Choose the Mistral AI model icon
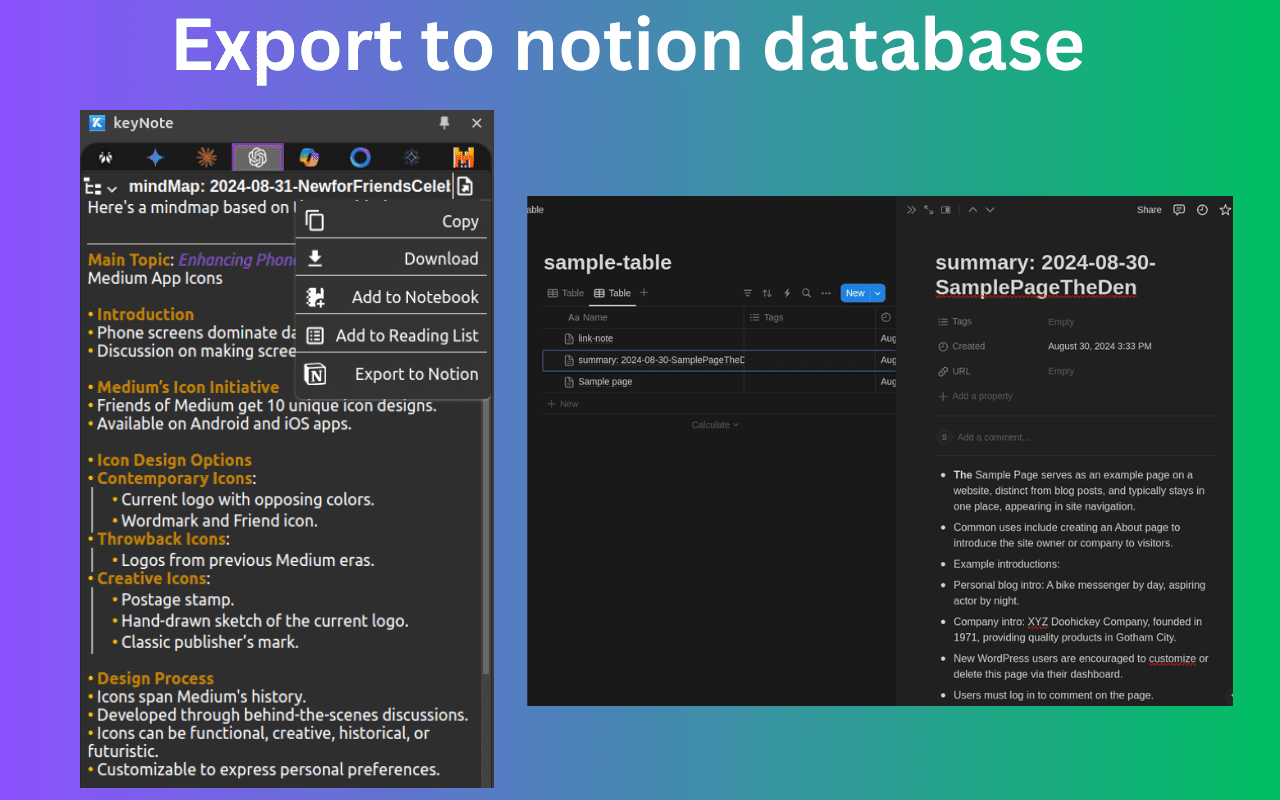 point(463,157)
